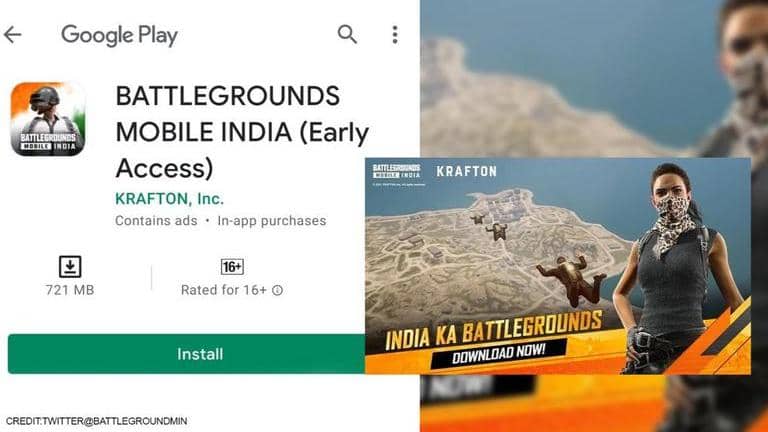Open search with the magnifying glass icon
Image resolution: width=768 pixels, height=432 pixels.
click(x=347, y=34)
